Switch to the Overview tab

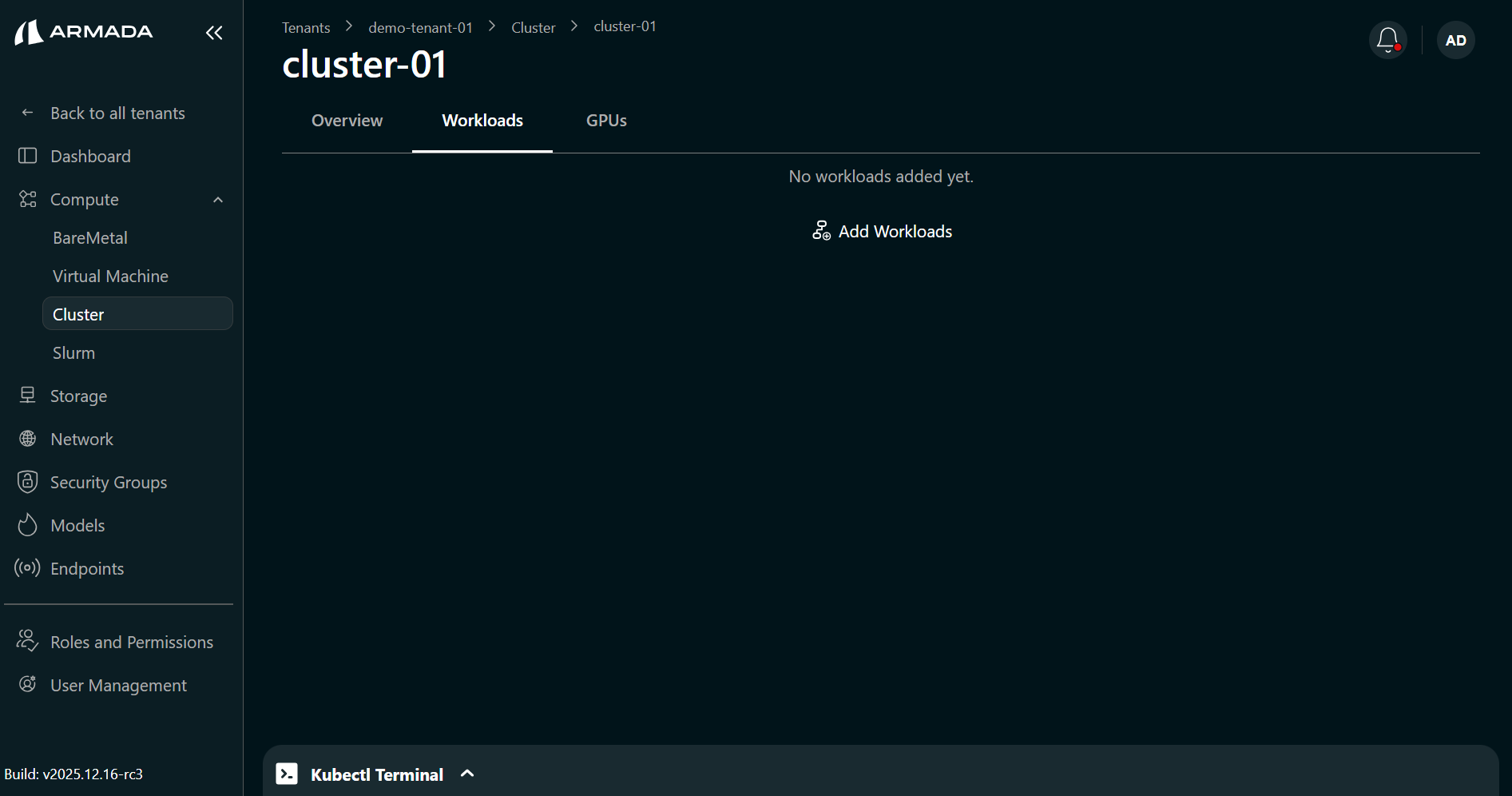click(x=347, y=121)
